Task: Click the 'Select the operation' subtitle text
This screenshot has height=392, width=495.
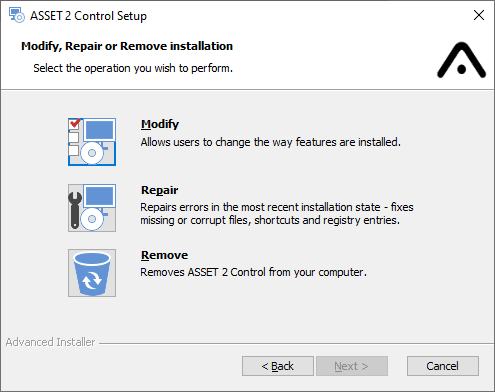Action: (133, 68)
